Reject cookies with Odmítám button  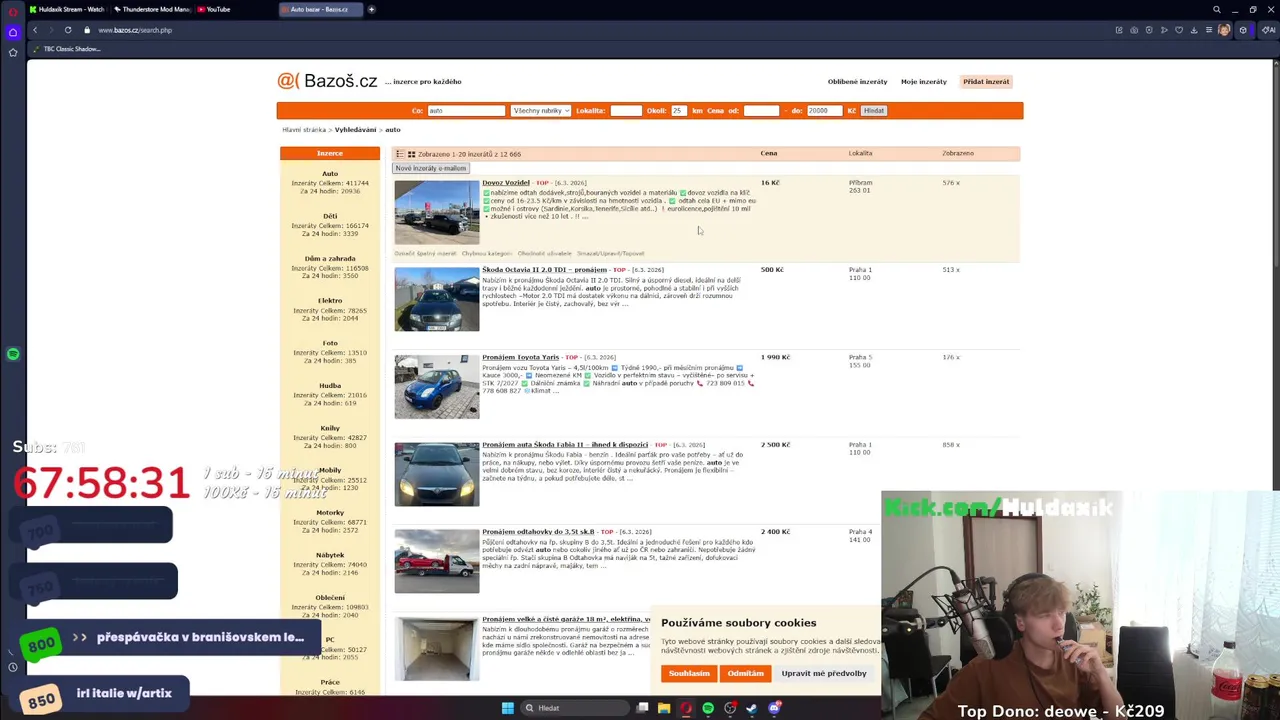(745, 673)
